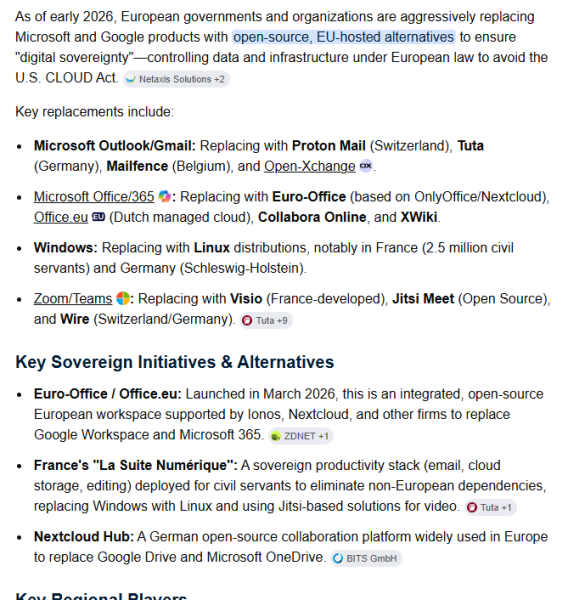Open the Tuta +1 source chip
The height and width of the screenshot is (600, 568).
pos(491,507)
